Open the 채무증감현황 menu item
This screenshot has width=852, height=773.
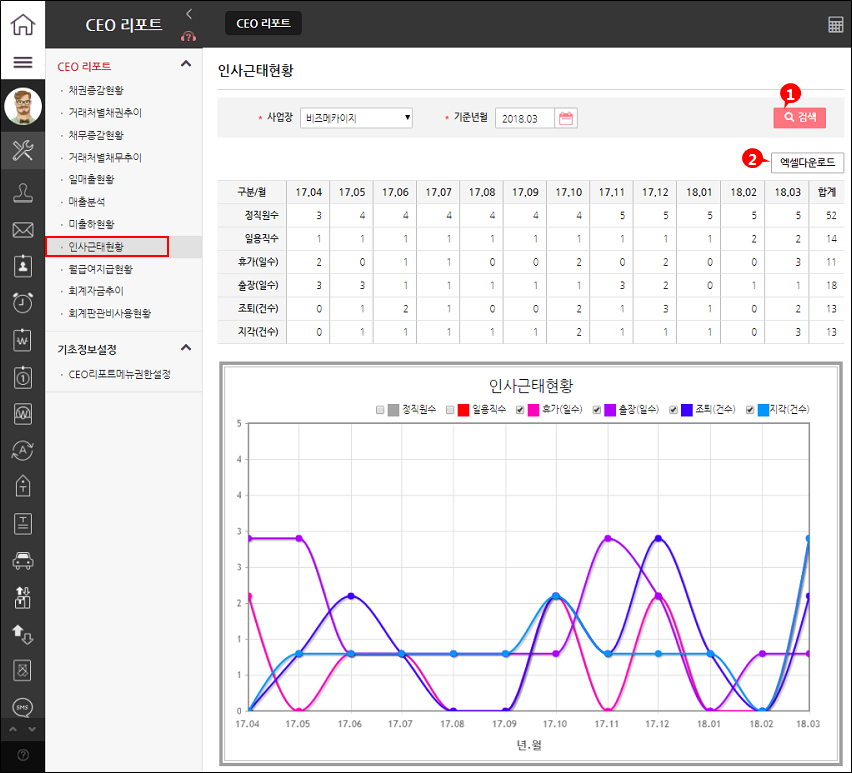click(96, 135)
